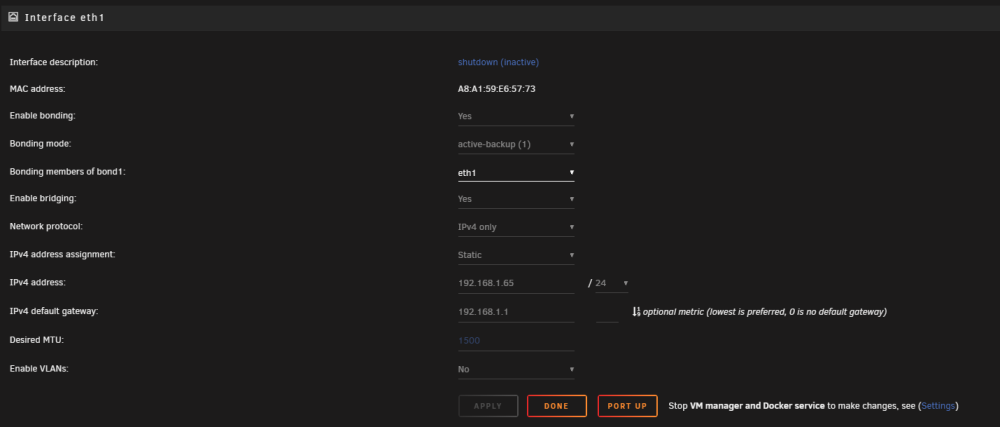
Task: Open the Enable VLANs dropdown
Action: point(516,370)
